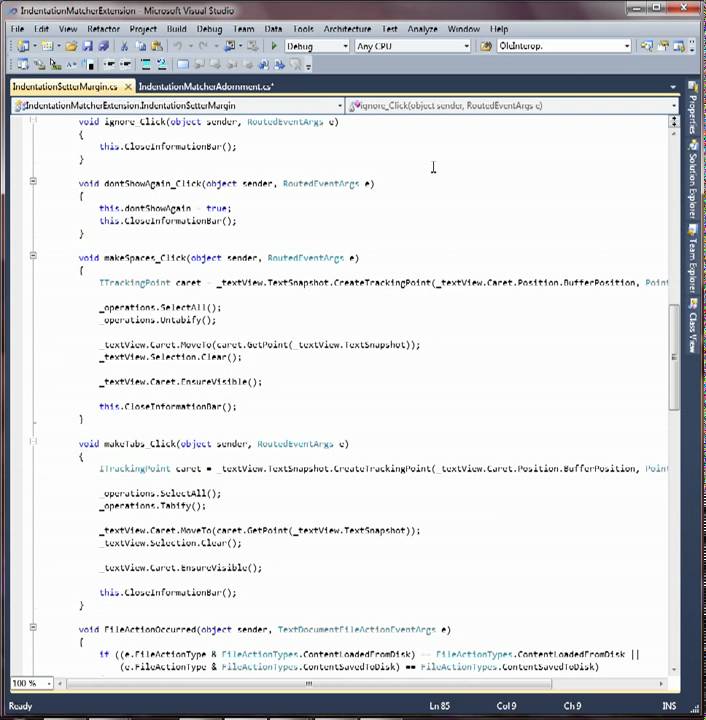Click the INS indicator in the status bar

669,706
